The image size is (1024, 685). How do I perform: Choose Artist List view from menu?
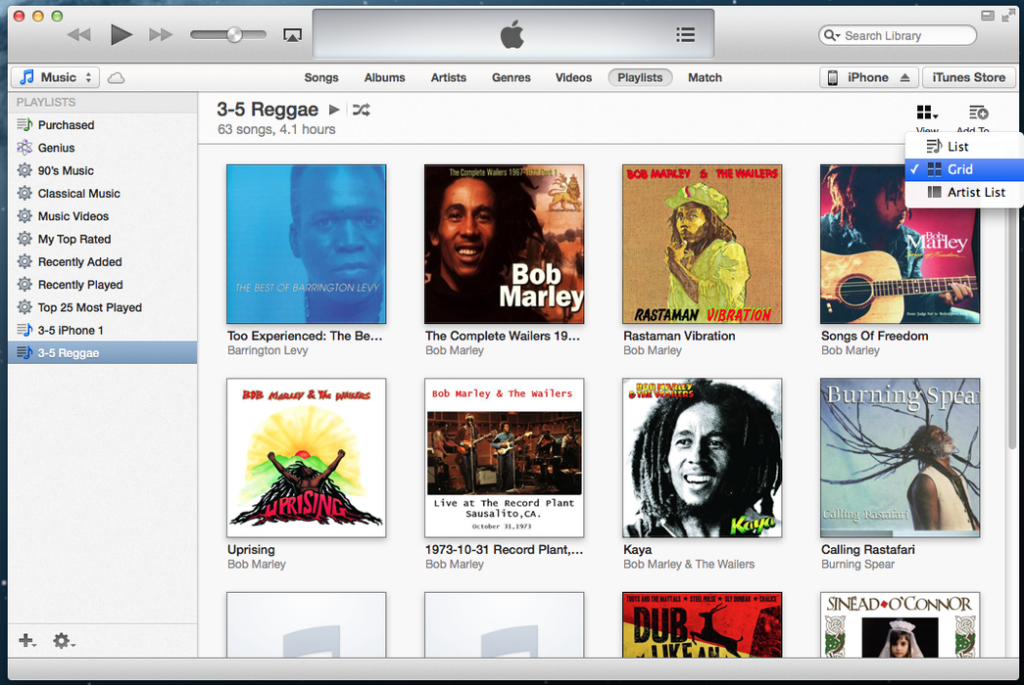click(964, 192)
